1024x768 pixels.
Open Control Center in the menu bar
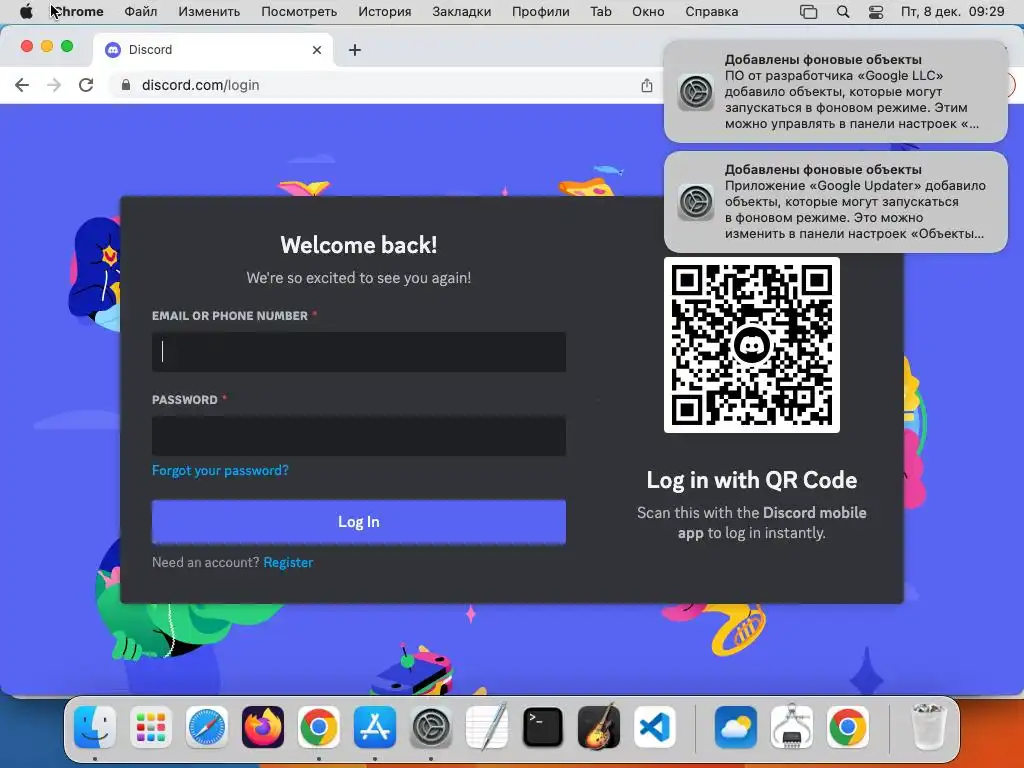876,12
